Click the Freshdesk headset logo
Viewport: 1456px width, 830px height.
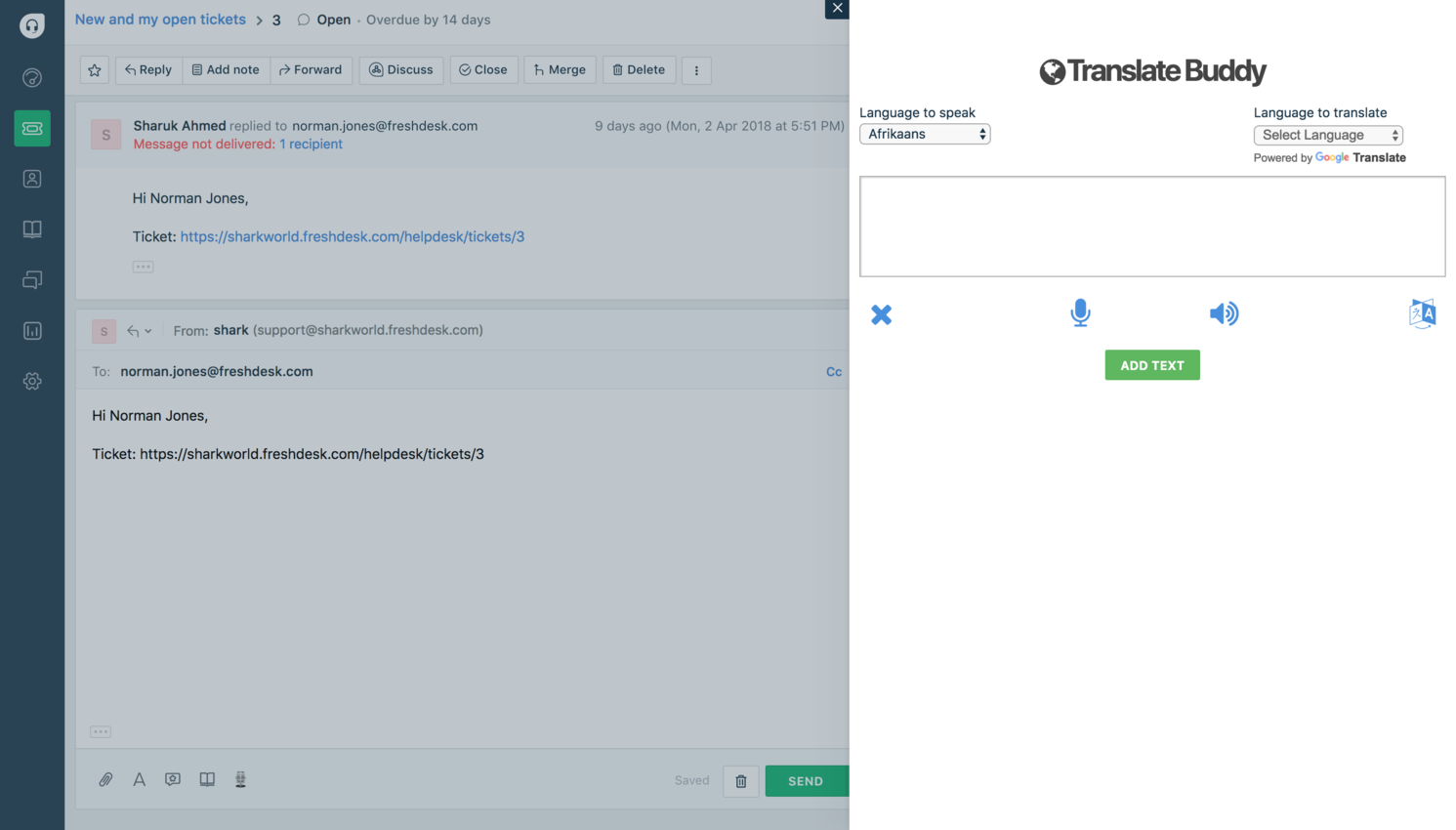[x=32, y=25]
